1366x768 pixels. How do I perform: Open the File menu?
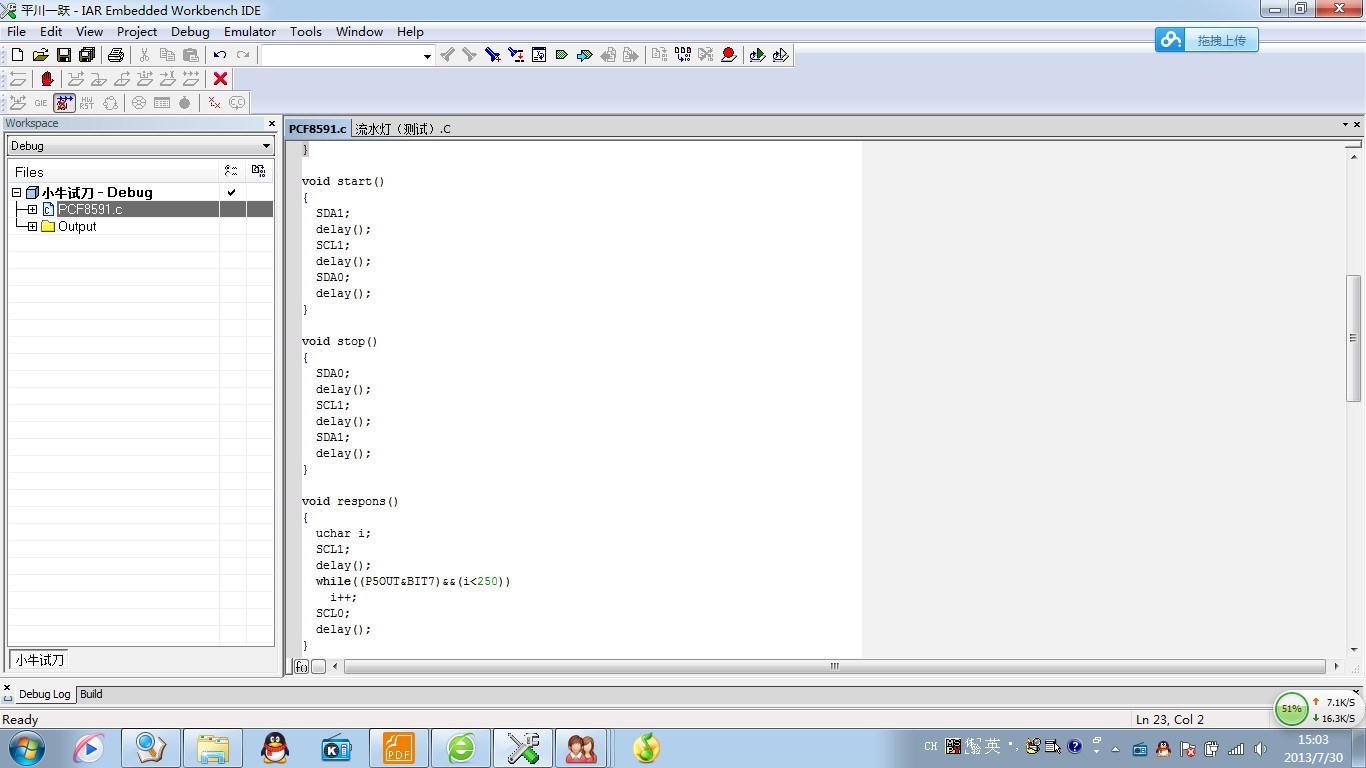17,32
